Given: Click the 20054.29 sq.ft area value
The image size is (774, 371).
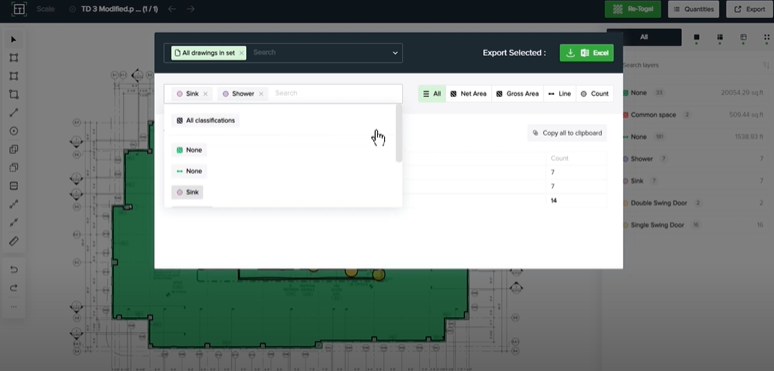Looking at the screenshot, I should (742, 93).
